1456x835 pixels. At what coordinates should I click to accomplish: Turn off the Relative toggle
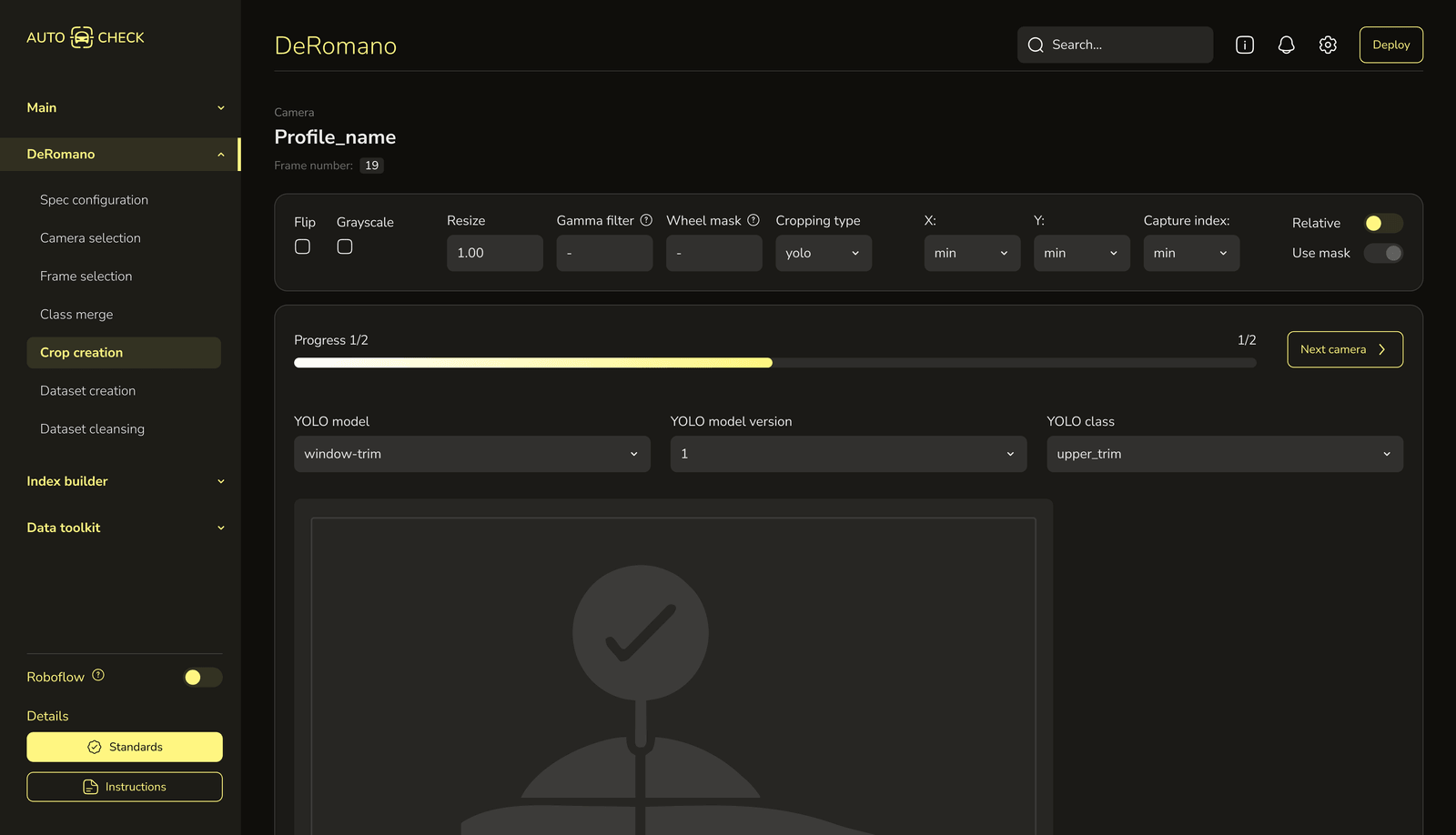1383,223
